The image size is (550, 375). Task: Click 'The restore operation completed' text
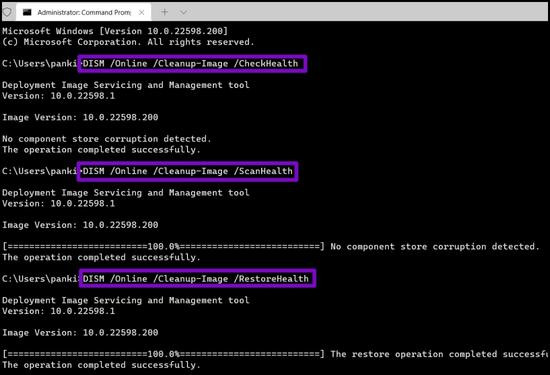click(x=414, y=354)
